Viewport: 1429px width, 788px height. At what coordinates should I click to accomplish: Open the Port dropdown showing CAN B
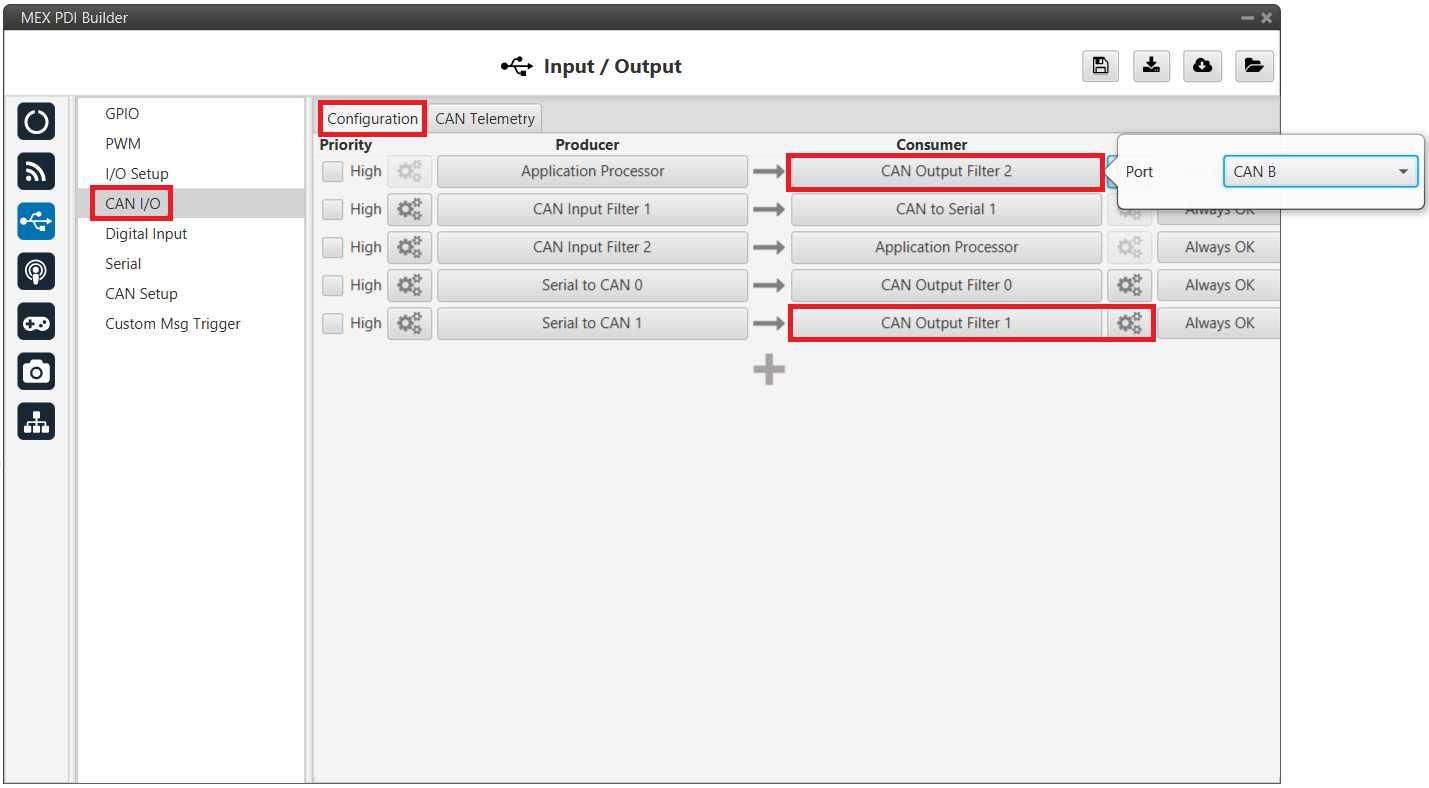click(x=1320, y=172)
